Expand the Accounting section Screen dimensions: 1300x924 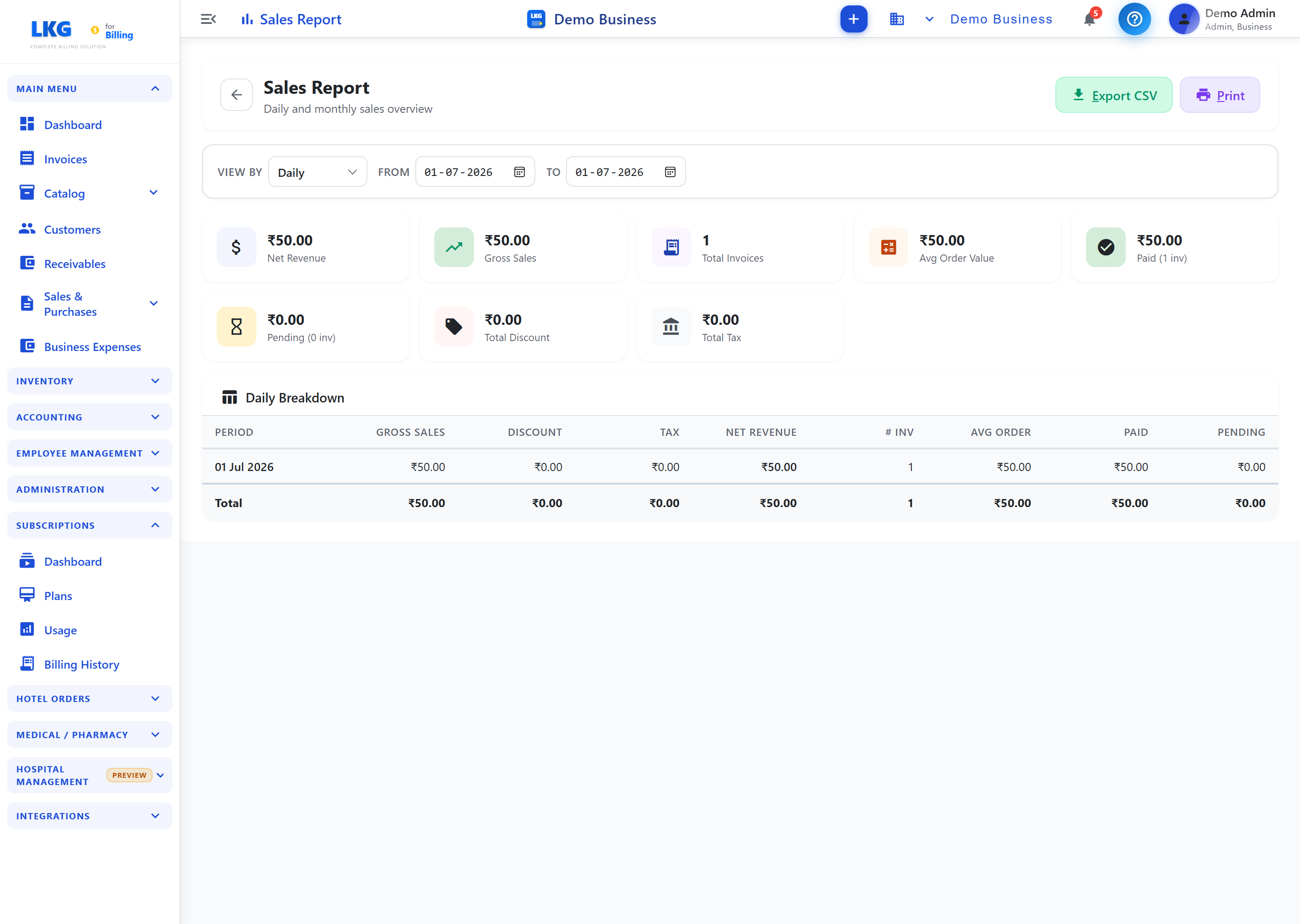(x=89, y=417)
